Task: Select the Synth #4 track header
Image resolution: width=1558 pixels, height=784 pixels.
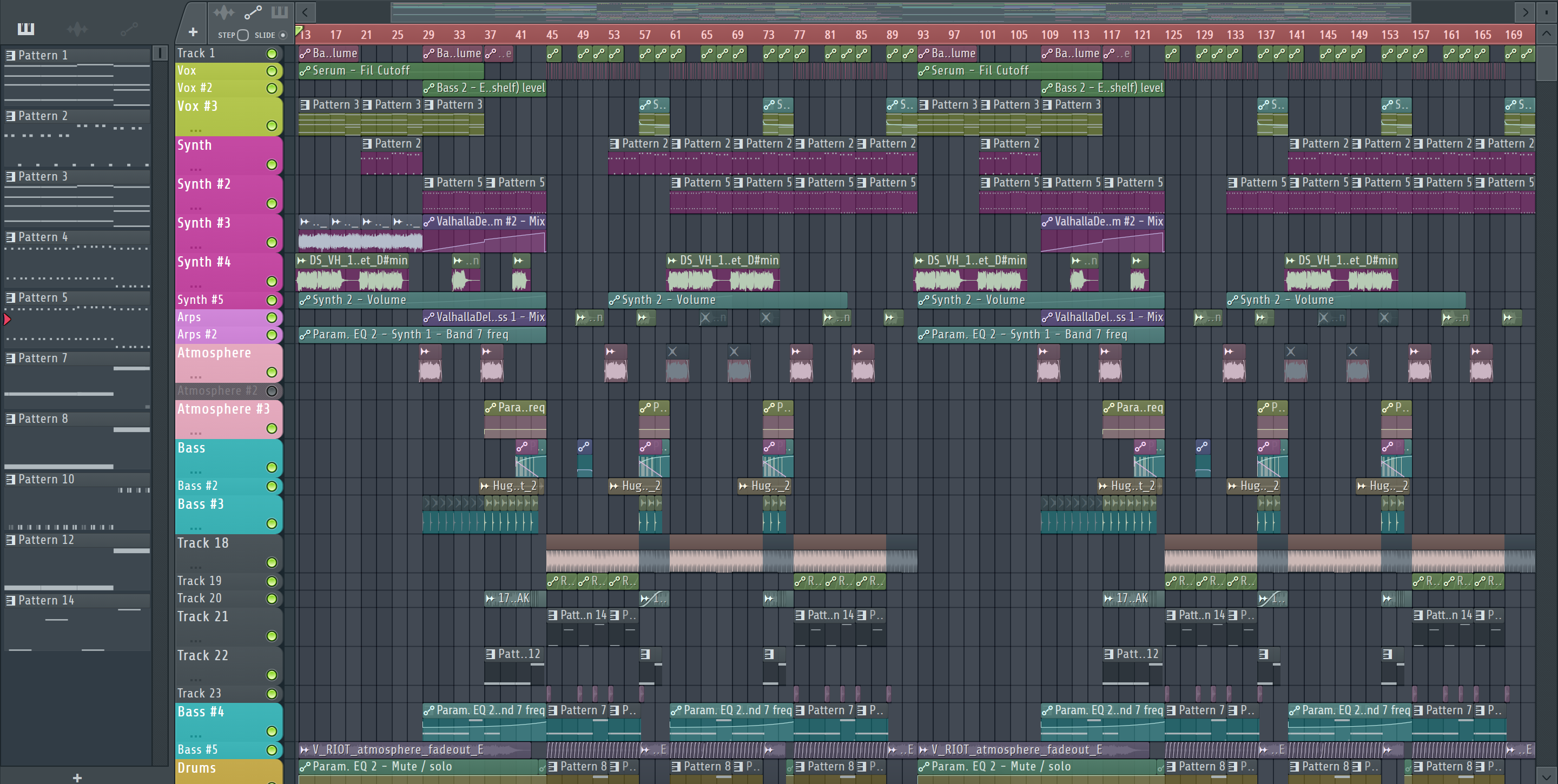Action: click(229, 272)
